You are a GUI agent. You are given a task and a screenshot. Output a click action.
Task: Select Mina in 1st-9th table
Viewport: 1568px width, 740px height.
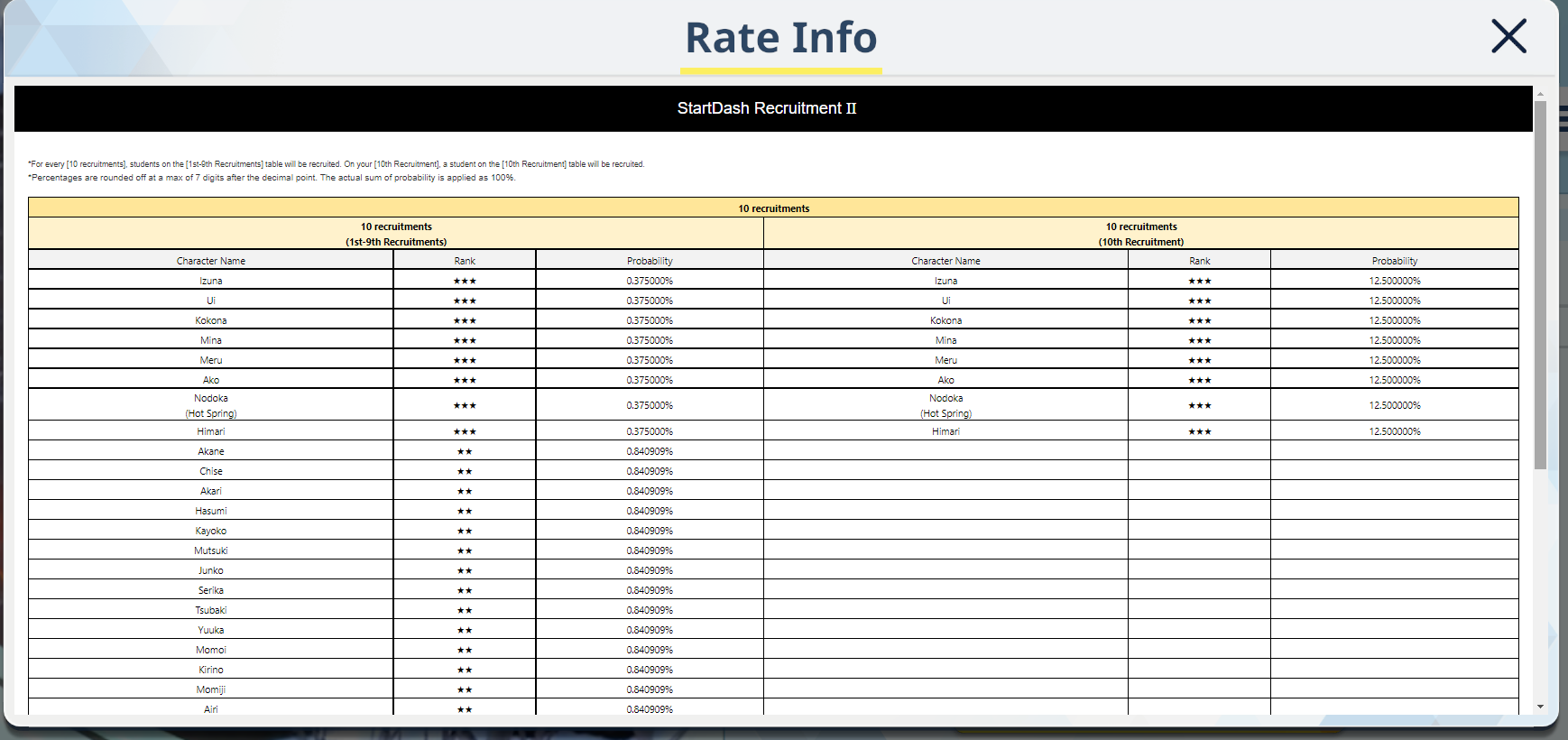211,340
